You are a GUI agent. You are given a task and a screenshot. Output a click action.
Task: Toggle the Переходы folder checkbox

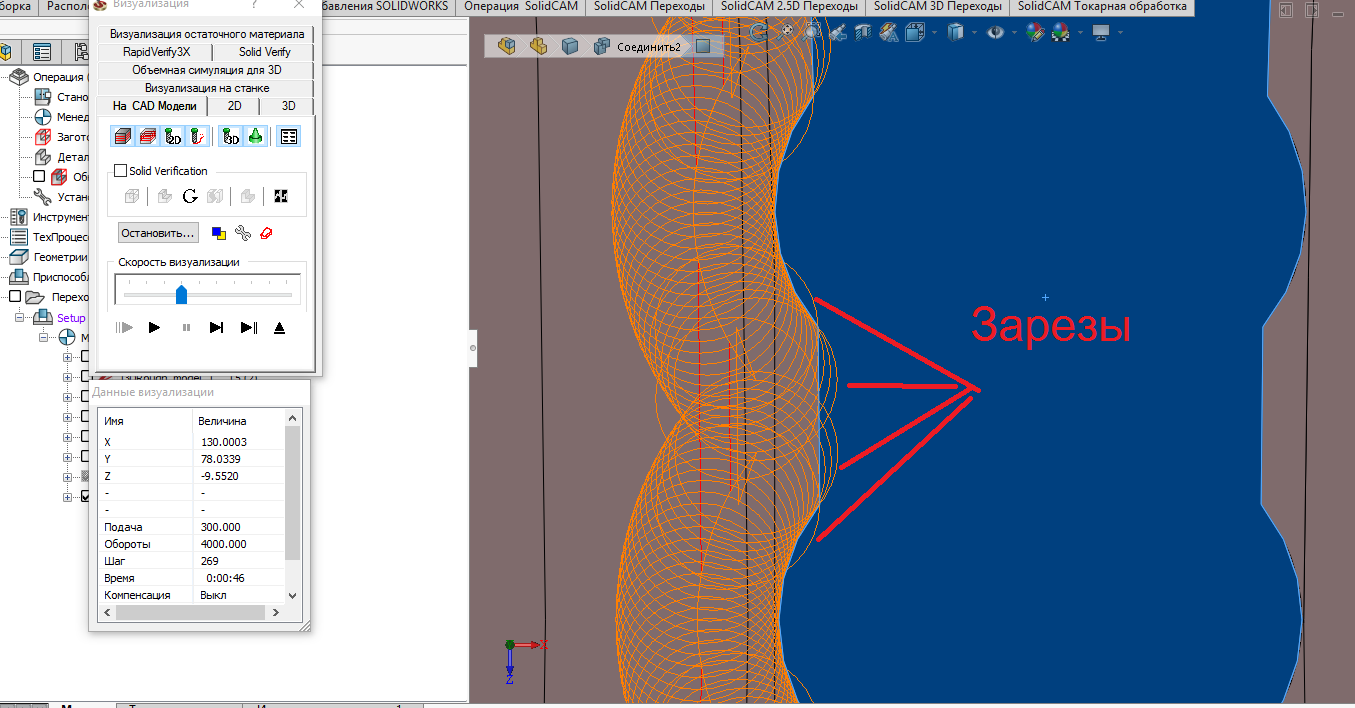coord(15,297)
